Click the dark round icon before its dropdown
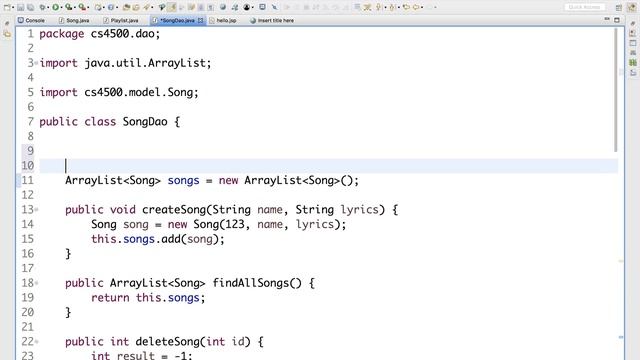 point(247,7)
